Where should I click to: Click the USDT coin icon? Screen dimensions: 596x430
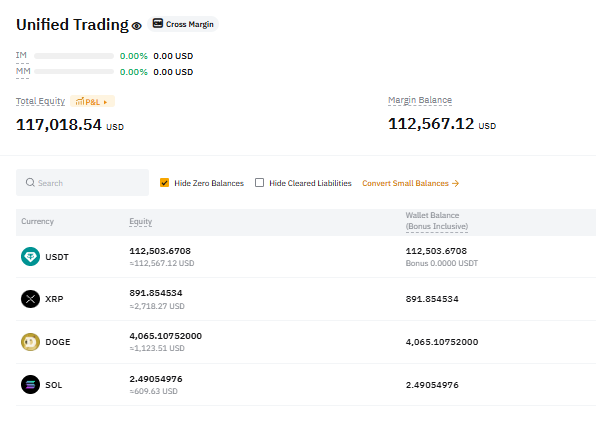tap(30, 257)
